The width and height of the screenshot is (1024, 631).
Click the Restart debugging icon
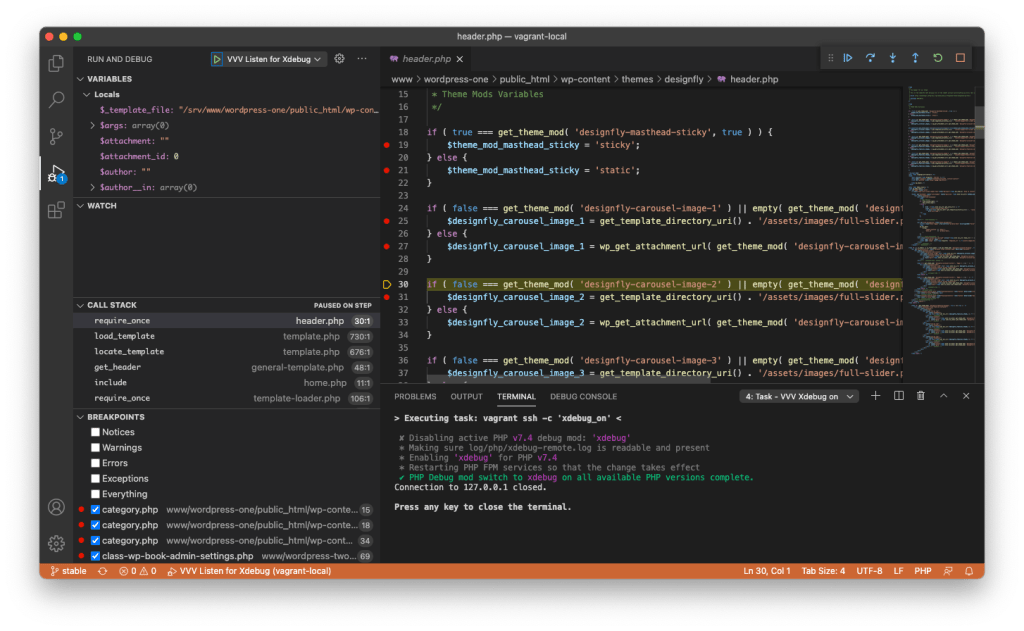pyautogui.click(x=937, y=58)
